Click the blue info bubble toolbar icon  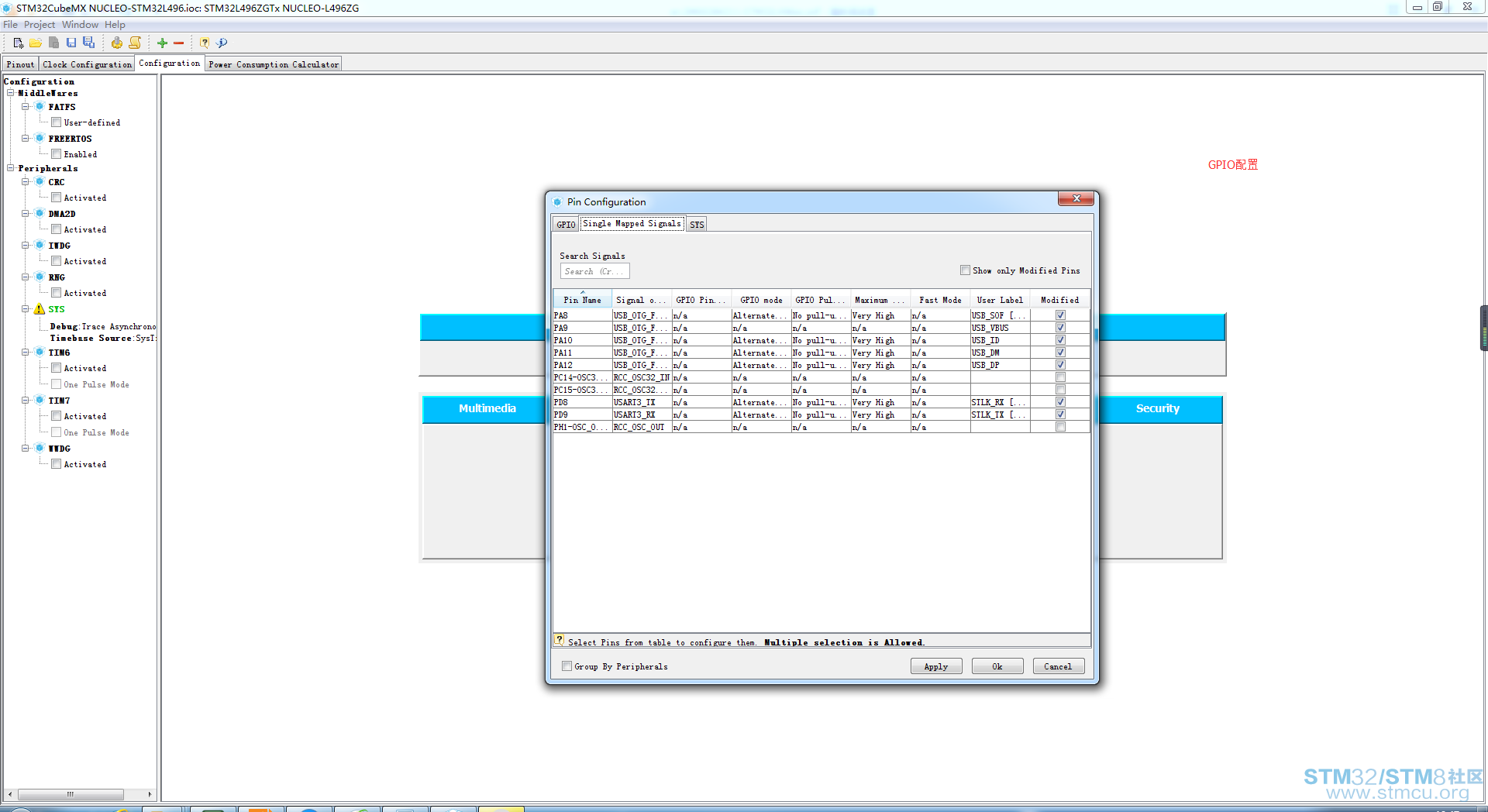222,43
